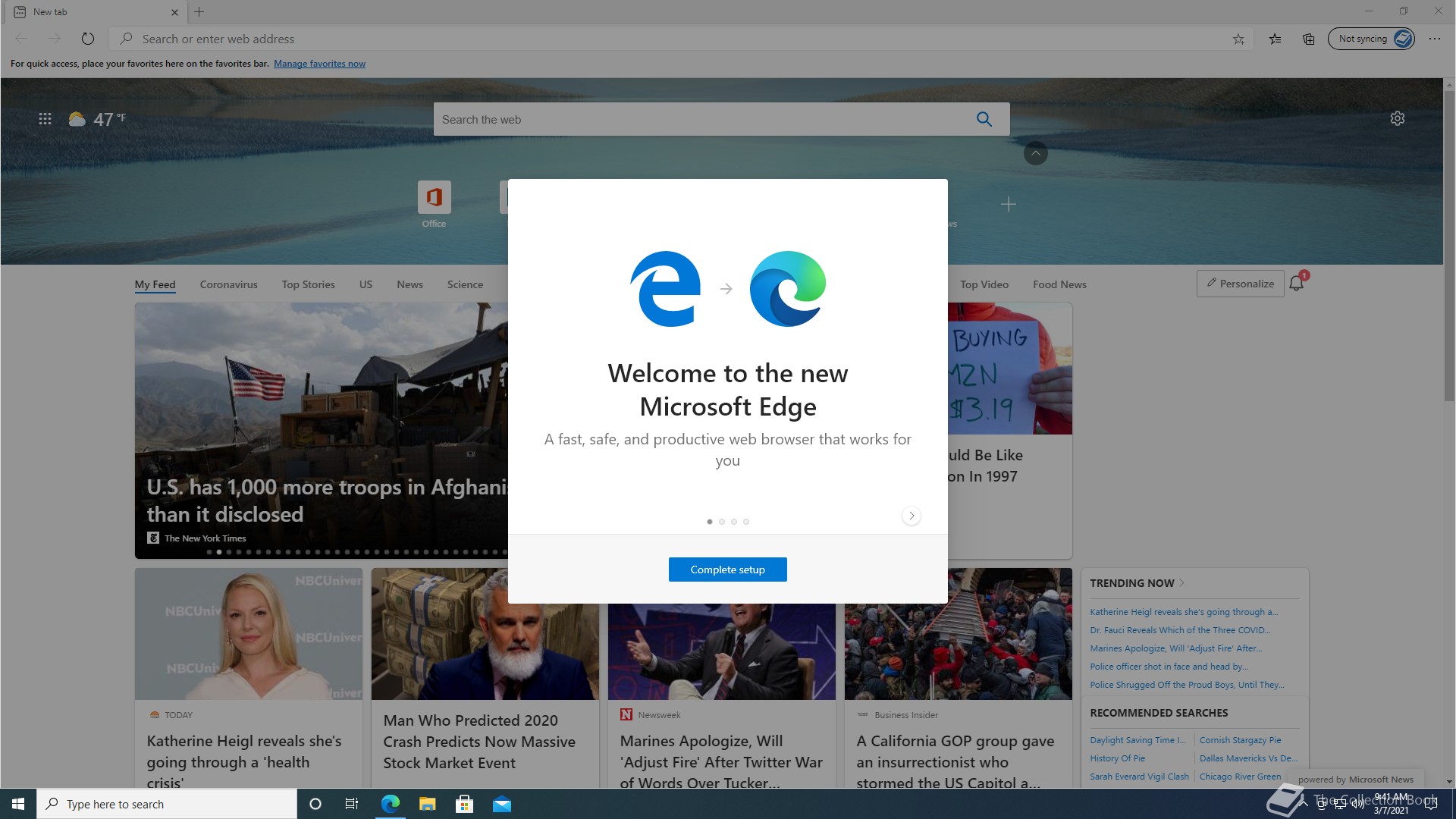Open Microsoft Edge from taskbar
This screenshot has width=1456, height=819.
391,804
